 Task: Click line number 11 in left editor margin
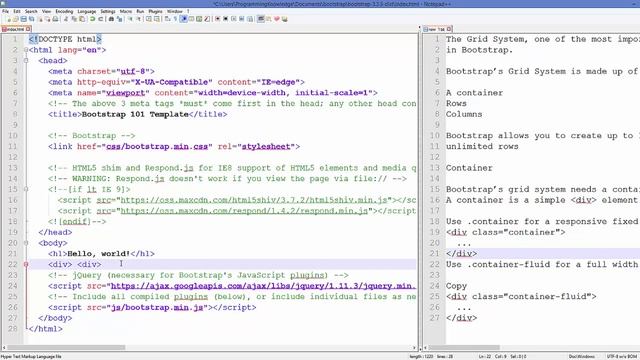click(x=13, y=147)
